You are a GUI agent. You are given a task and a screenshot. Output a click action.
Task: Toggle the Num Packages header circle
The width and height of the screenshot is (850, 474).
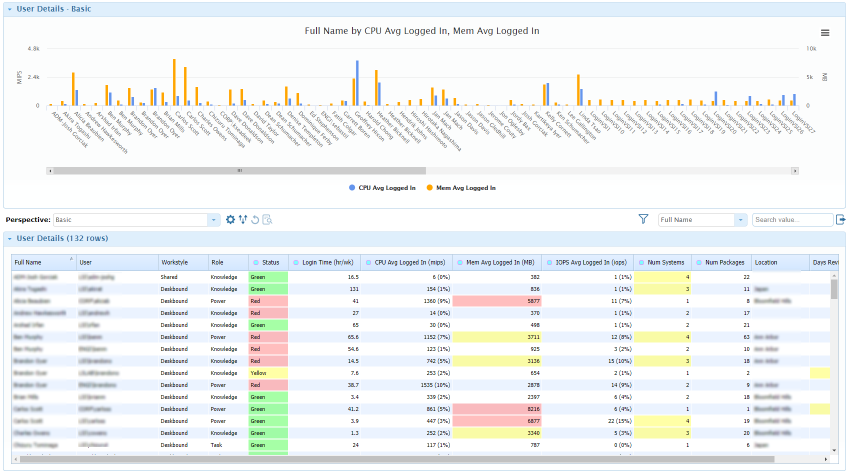[x=699, y=262]
